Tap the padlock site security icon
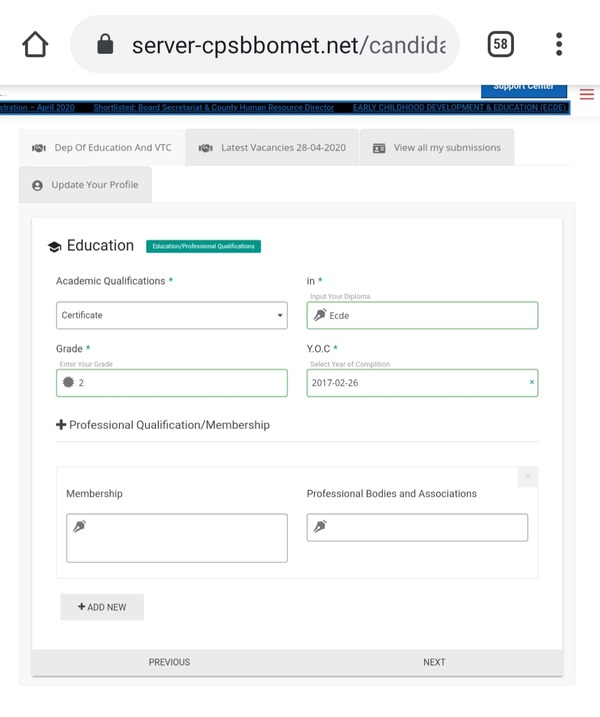Image resolution: width=600 pixels, height=717 pixels. tap(104, 45)
